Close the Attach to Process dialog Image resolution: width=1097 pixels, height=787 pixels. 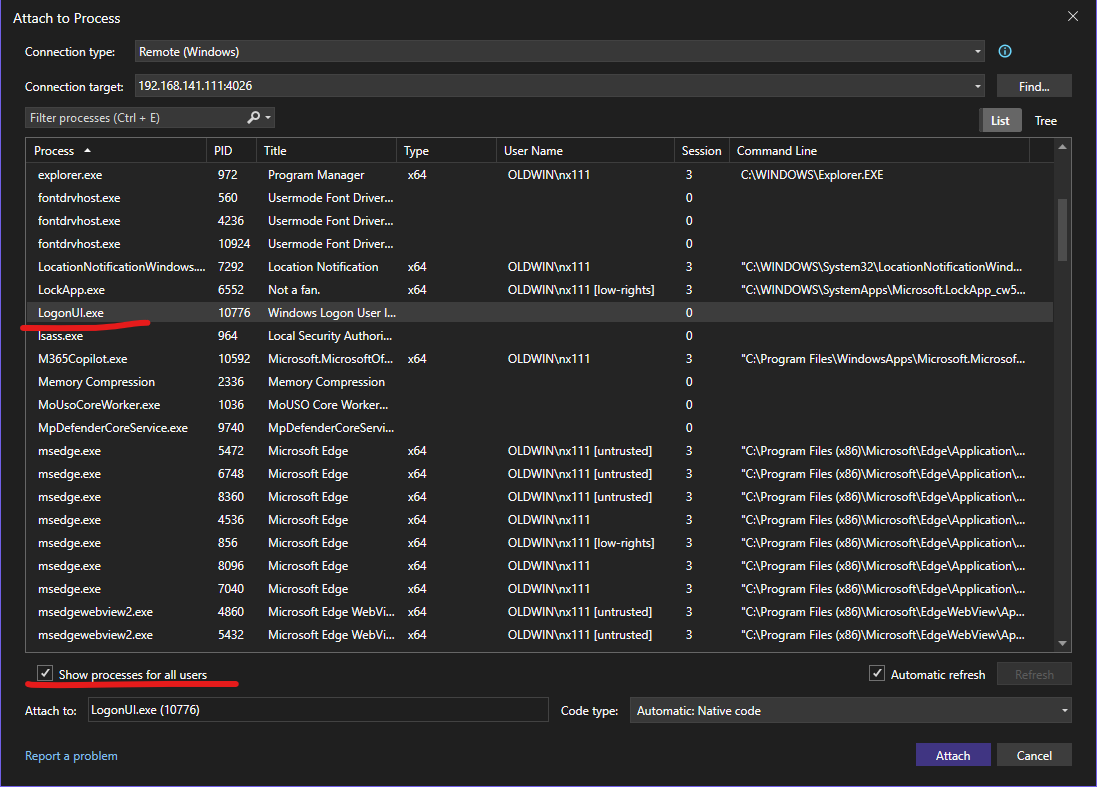[1072, 17]
